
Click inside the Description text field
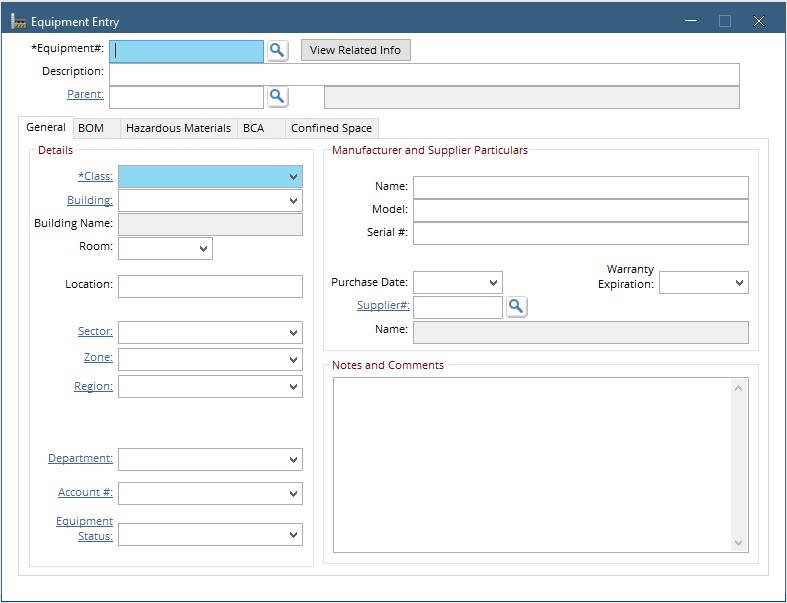point(424,74)
